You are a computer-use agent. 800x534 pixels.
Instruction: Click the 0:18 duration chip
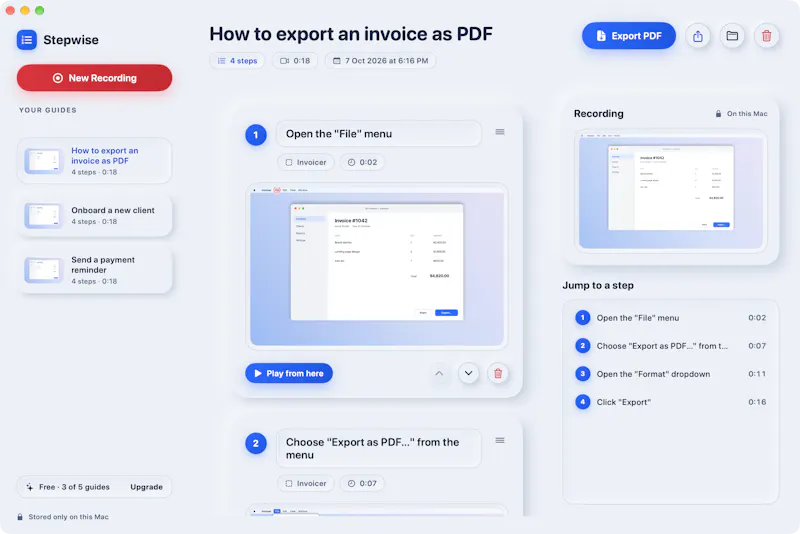(294, 61)
